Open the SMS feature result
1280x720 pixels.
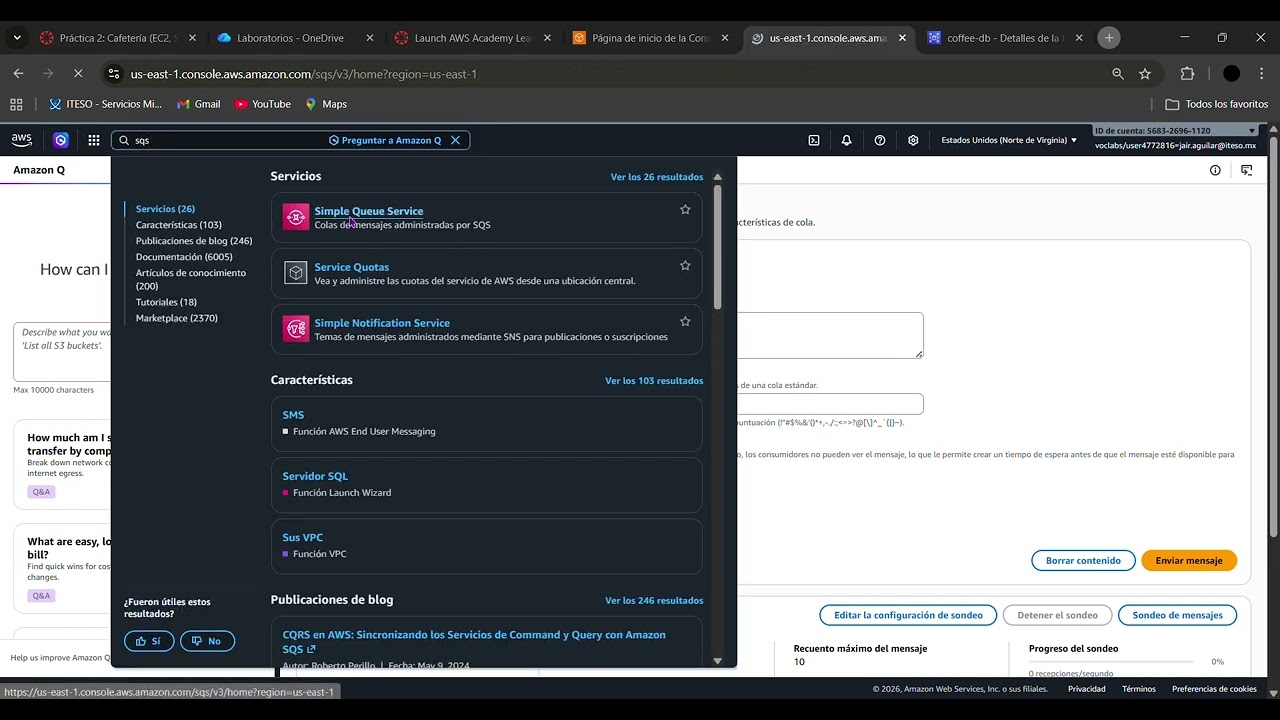[x=293, y=415]
